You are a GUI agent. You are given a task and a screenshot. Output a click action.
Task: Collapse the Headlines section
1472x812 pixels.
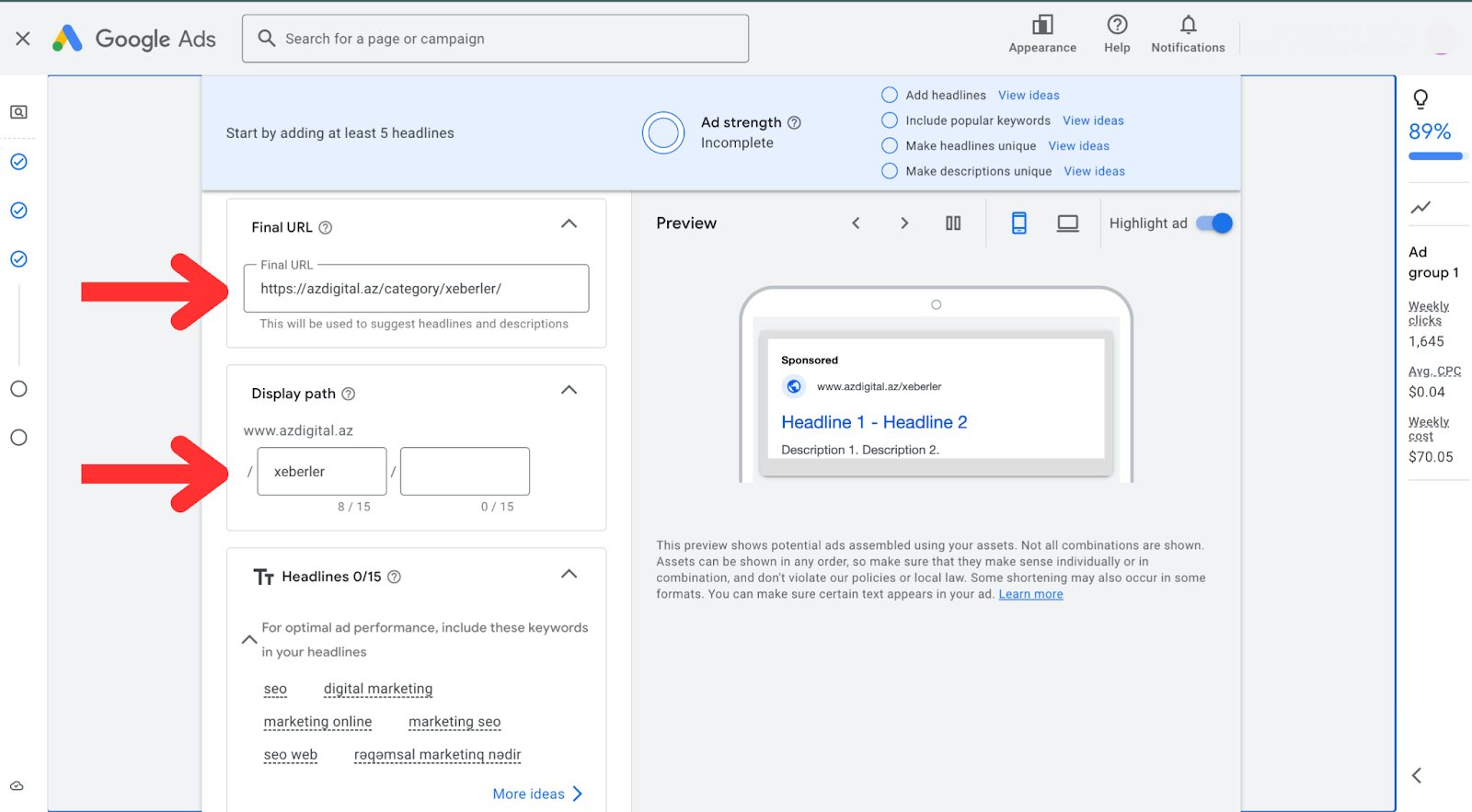point(569,574)
